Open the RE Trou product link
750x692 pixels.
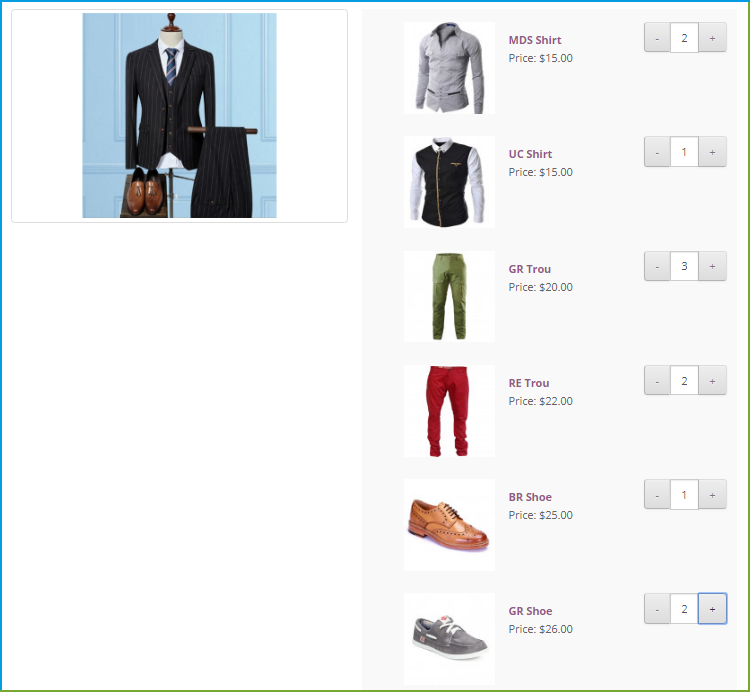click(529, 383)
